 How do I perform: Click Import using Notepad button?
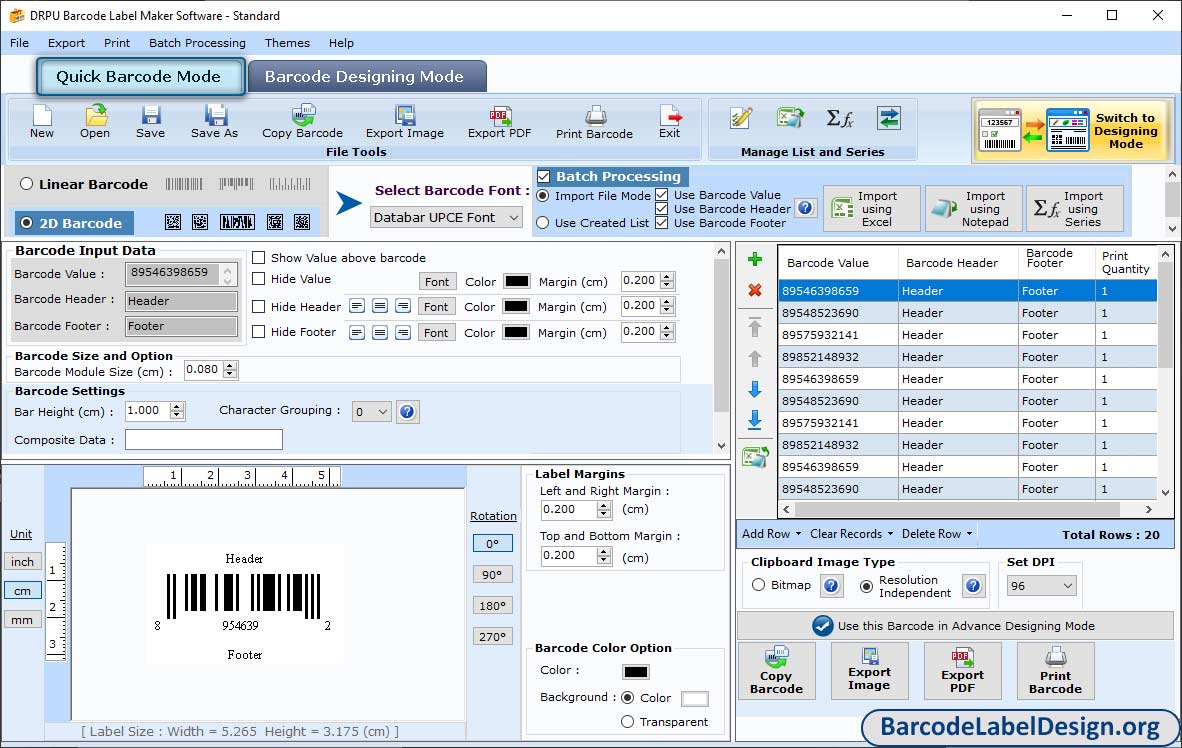point(974,208)
